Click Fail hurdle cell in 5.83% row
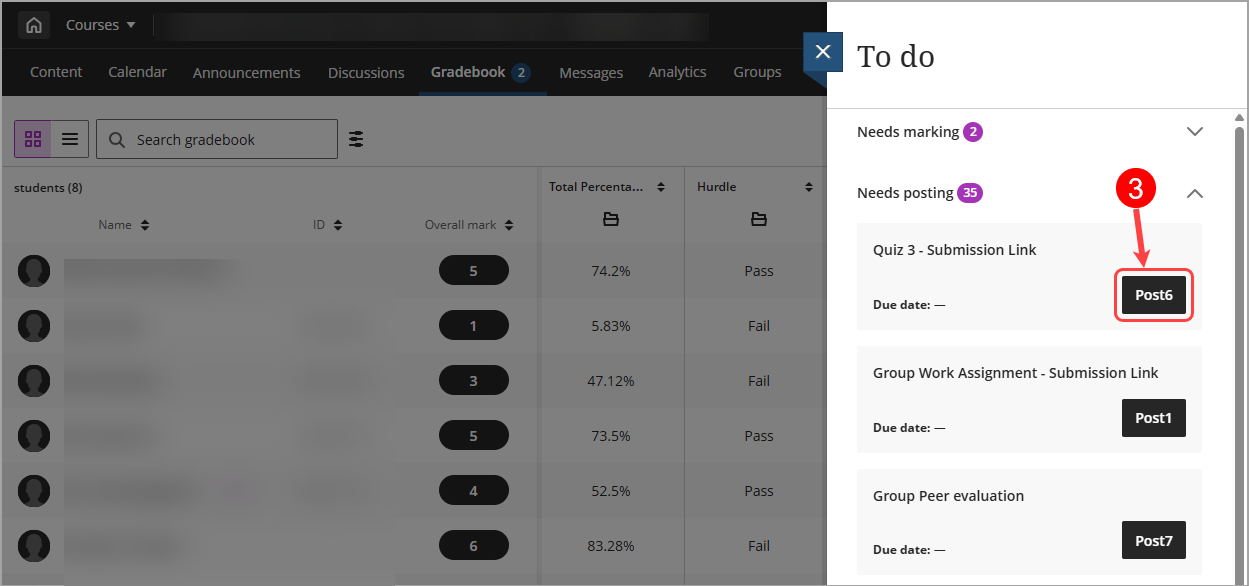Image resolution: width=1249 pixels, height=586 pixels. pos(759,326)
